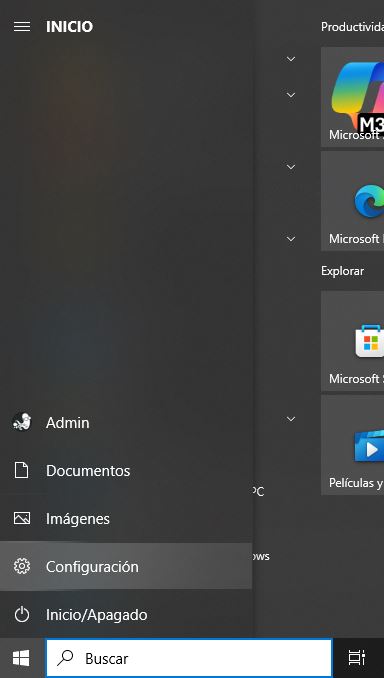The height and width of the screenshot is (678, 384).
Task: Launch the Microsoft 365 Copilot tile
Action: click(352, 97)
